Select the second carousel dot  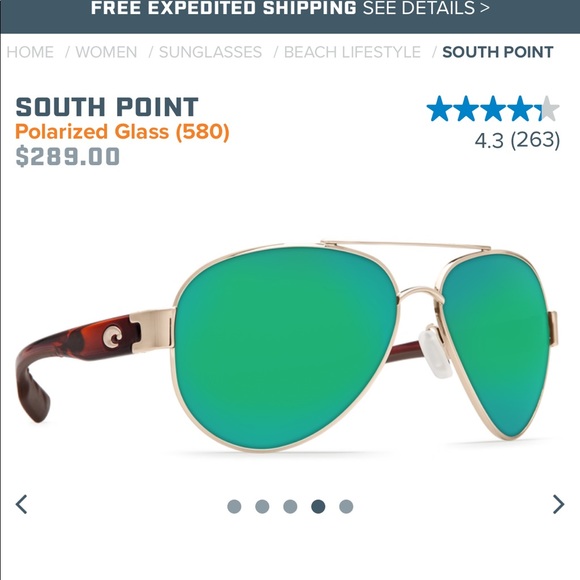click(x=262, y=506)
